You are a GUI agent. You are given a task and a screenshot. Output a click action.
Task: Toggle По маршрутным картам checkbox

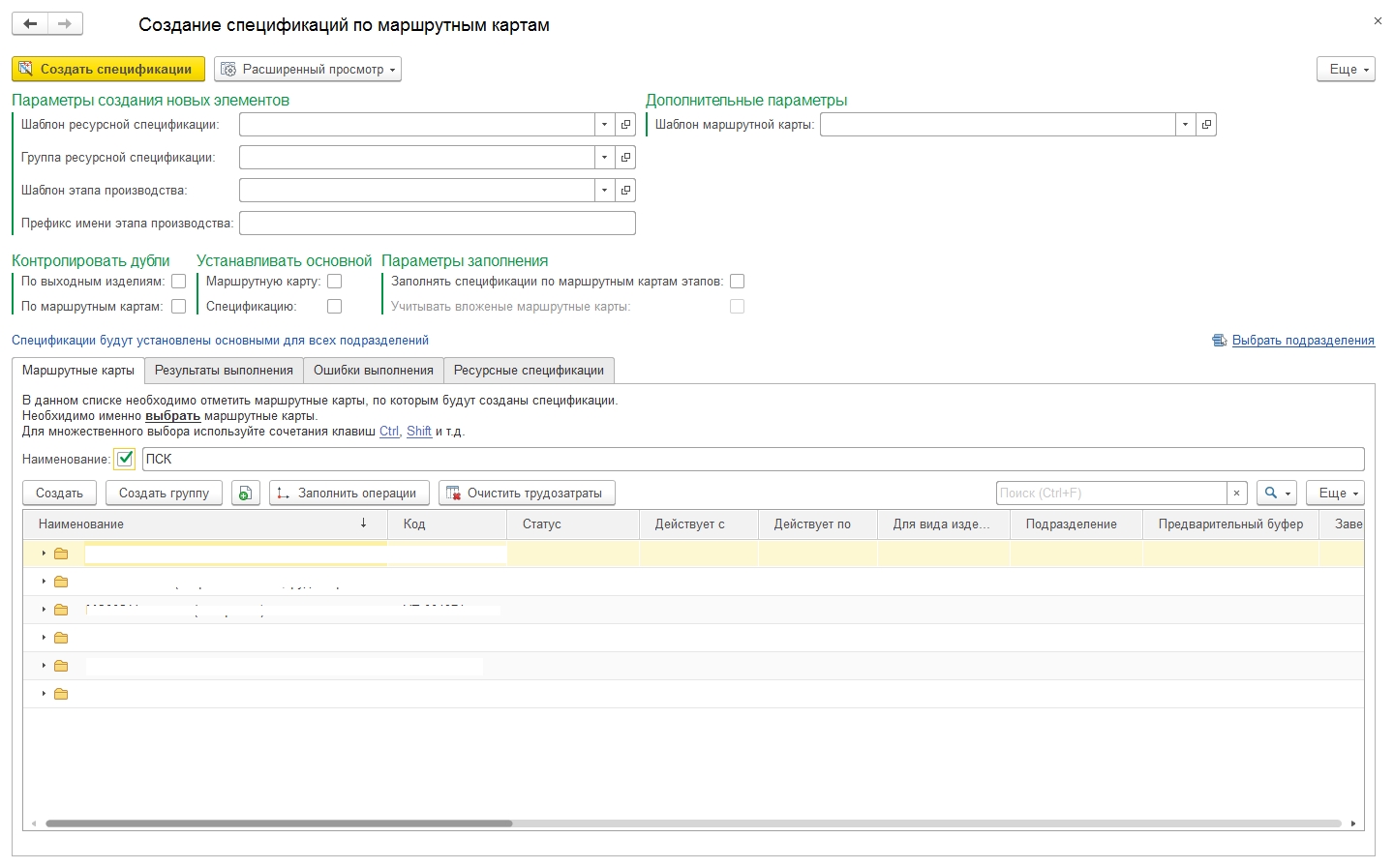coord(178,307)
